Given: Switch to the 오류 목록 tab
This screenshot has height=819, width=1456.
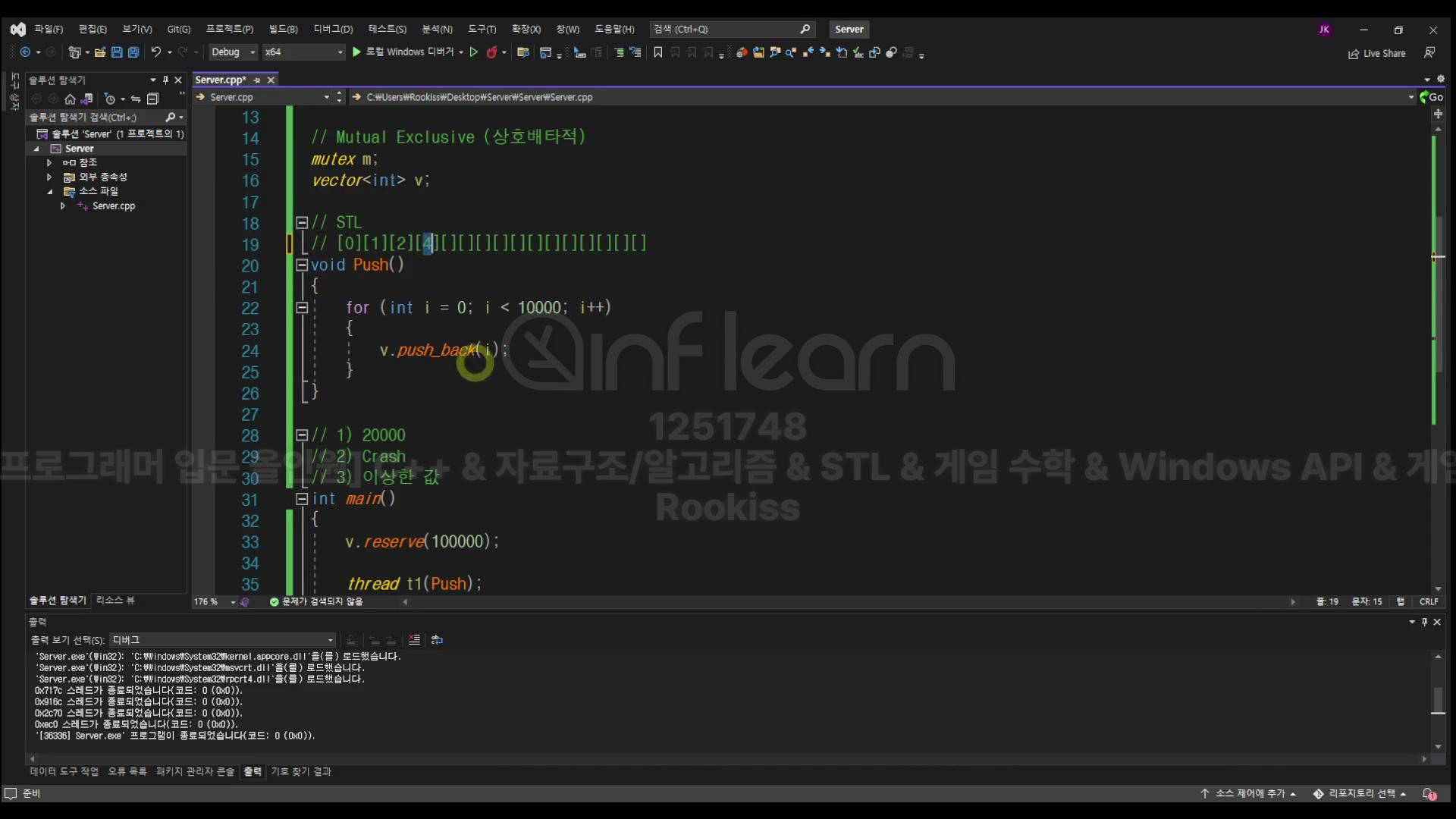Looking at the screenshot, I should click(x=127, y=771).
